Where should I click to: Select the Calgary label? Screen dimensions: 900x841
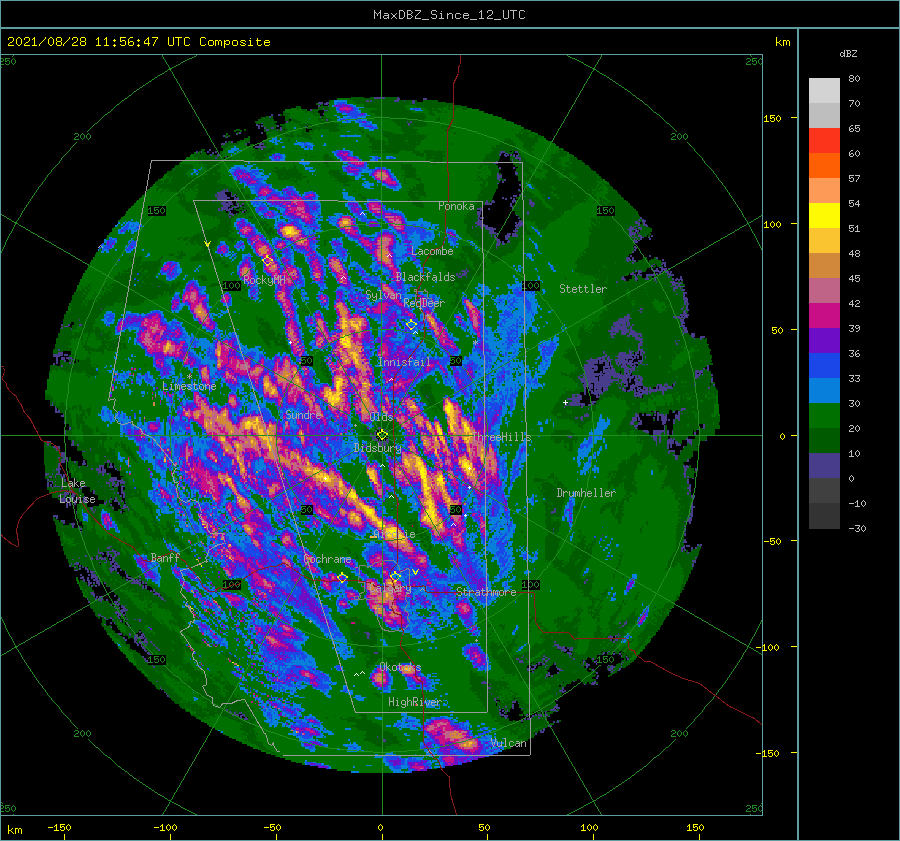pos(390,588)
